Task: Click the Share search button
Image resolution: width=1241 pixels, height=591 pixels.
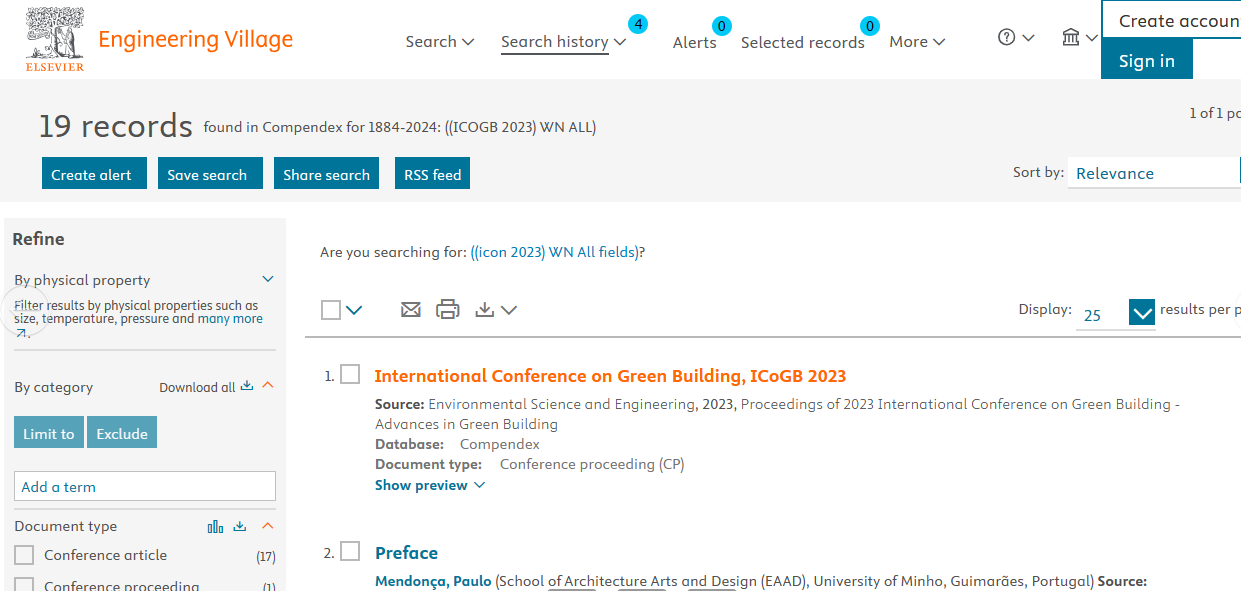Action: [x=326, y=173]
